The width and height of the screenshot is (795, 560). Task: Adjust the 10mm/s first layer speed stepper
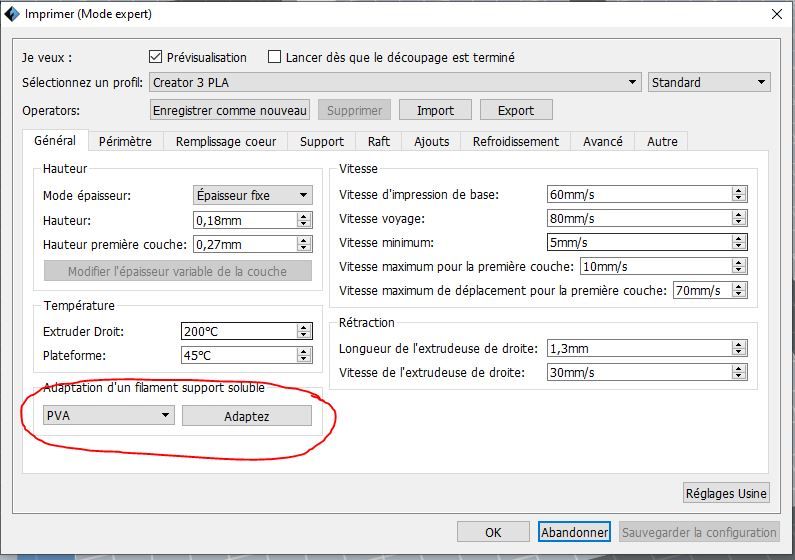tap(739, 266)
